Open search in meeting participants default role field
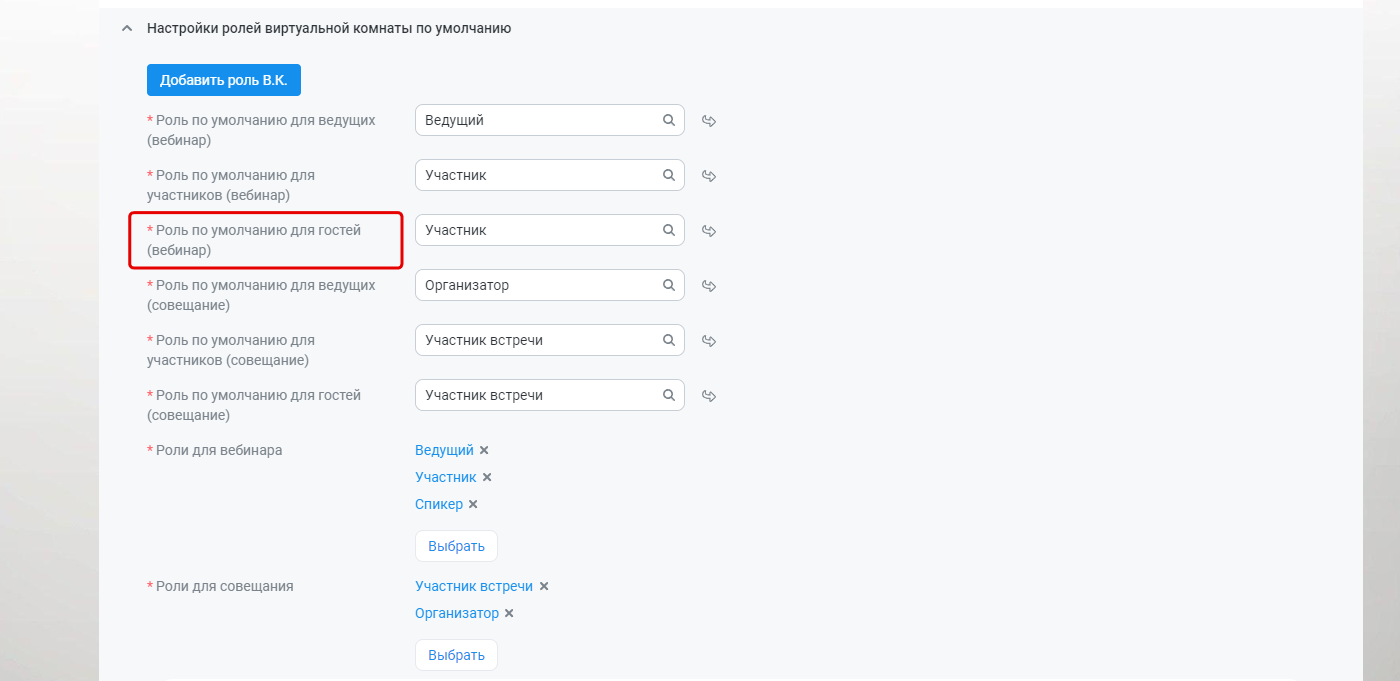The width and height of the screenshot is (1400, 681). pos(669,340)
